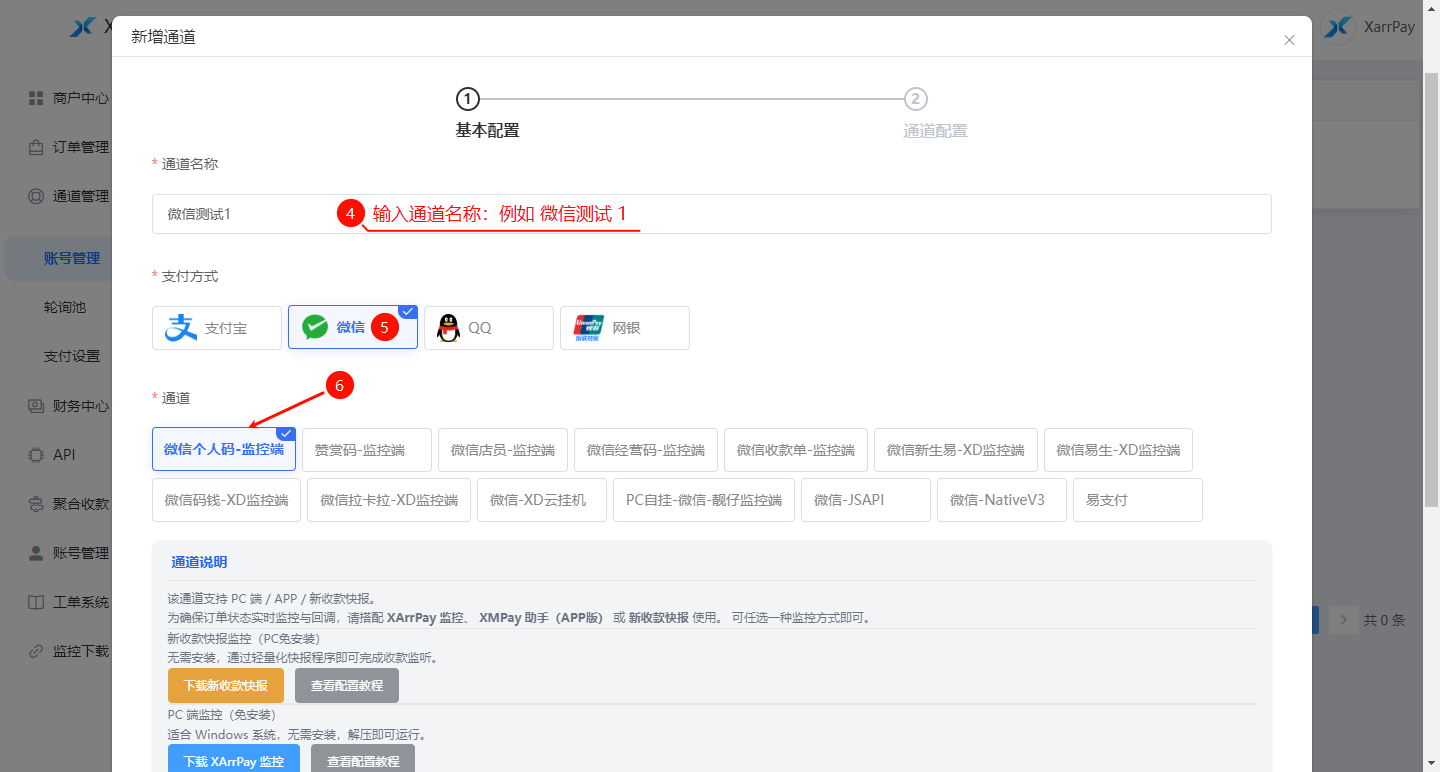Click the UnionPay bank card icon
Image resolution: width=1440 pixels, height=772 pixels.
click(x=588, y=328)
